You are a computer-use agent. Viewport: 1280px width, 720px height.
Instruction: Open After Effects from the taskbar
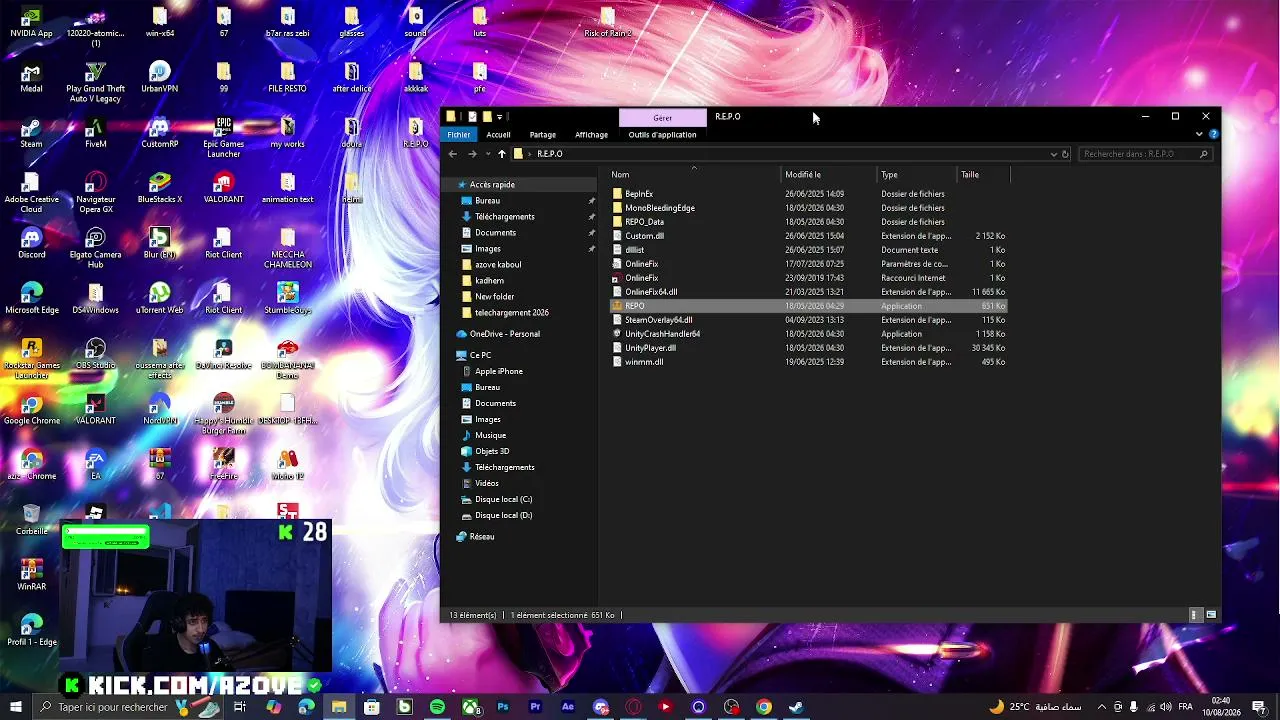[x=568, y=707]
